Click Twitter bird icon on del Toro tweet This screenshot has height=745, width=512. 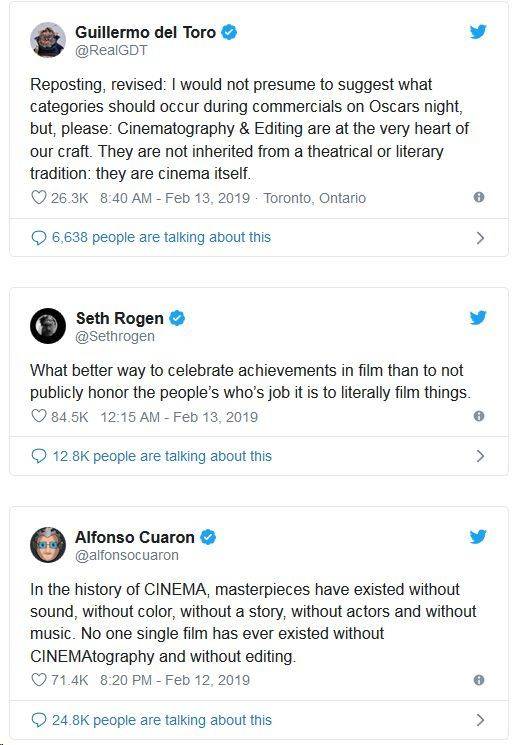(478, 32)
